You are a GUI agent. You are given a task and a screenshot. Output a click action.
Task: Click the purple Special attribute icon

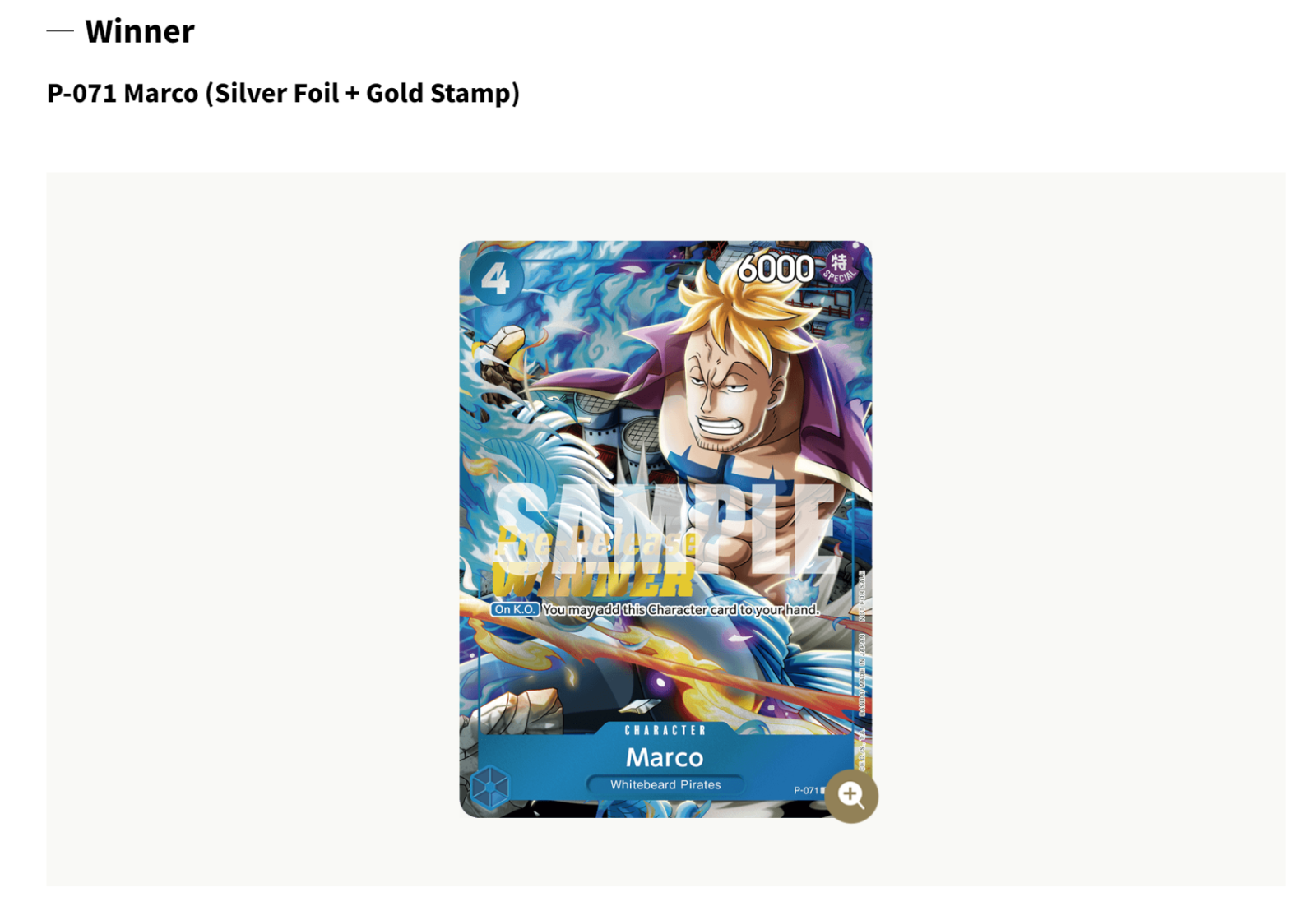tap(839, 267)
